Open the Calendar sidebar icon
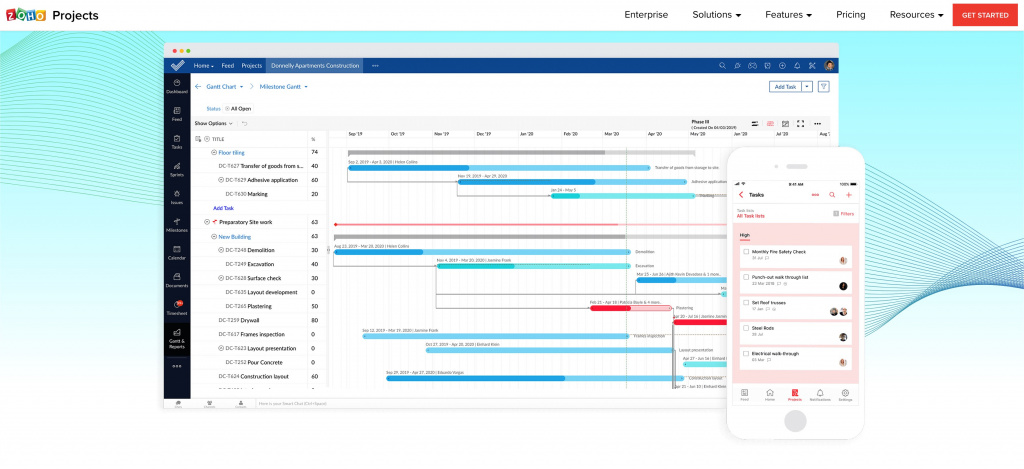 [x=177, y=251]
